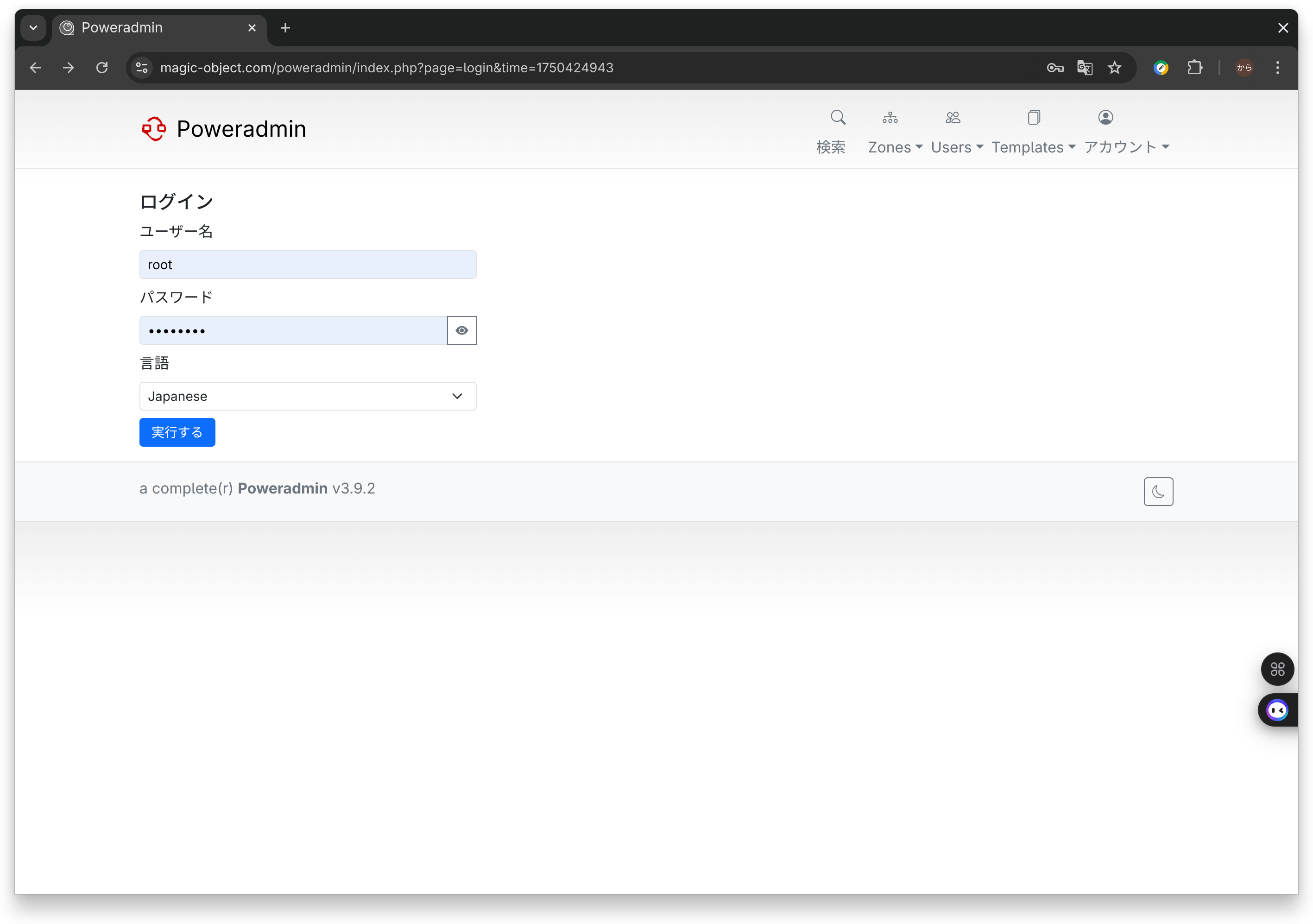Click the search magnifier icon in navbar
1313x924 pixels.
point(838,117)
